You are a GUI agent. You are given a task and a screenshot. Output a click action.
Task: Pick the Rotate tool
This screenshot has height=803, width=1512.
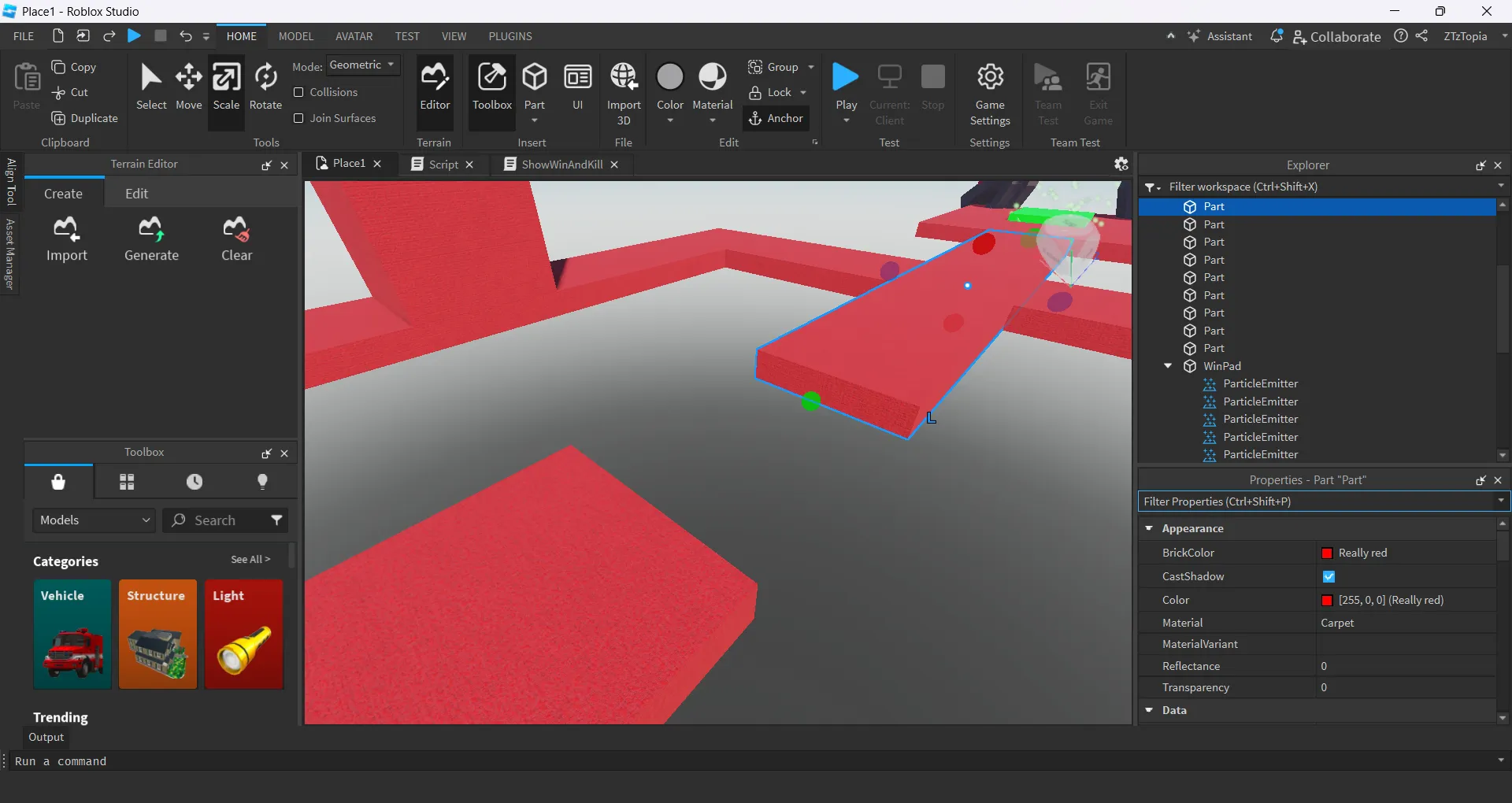265,87
